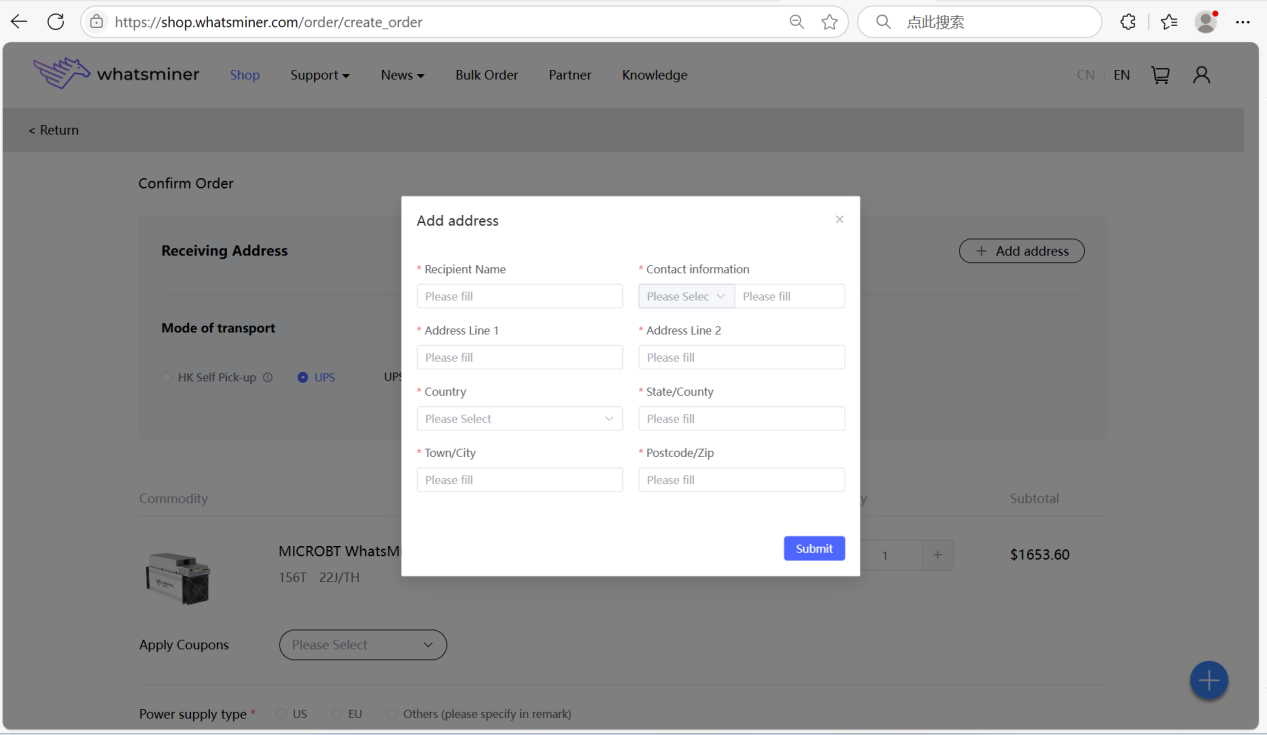Click the 22J/TH specification text
Viewport: 1267px width, 735px height.
tap(339, 577)
